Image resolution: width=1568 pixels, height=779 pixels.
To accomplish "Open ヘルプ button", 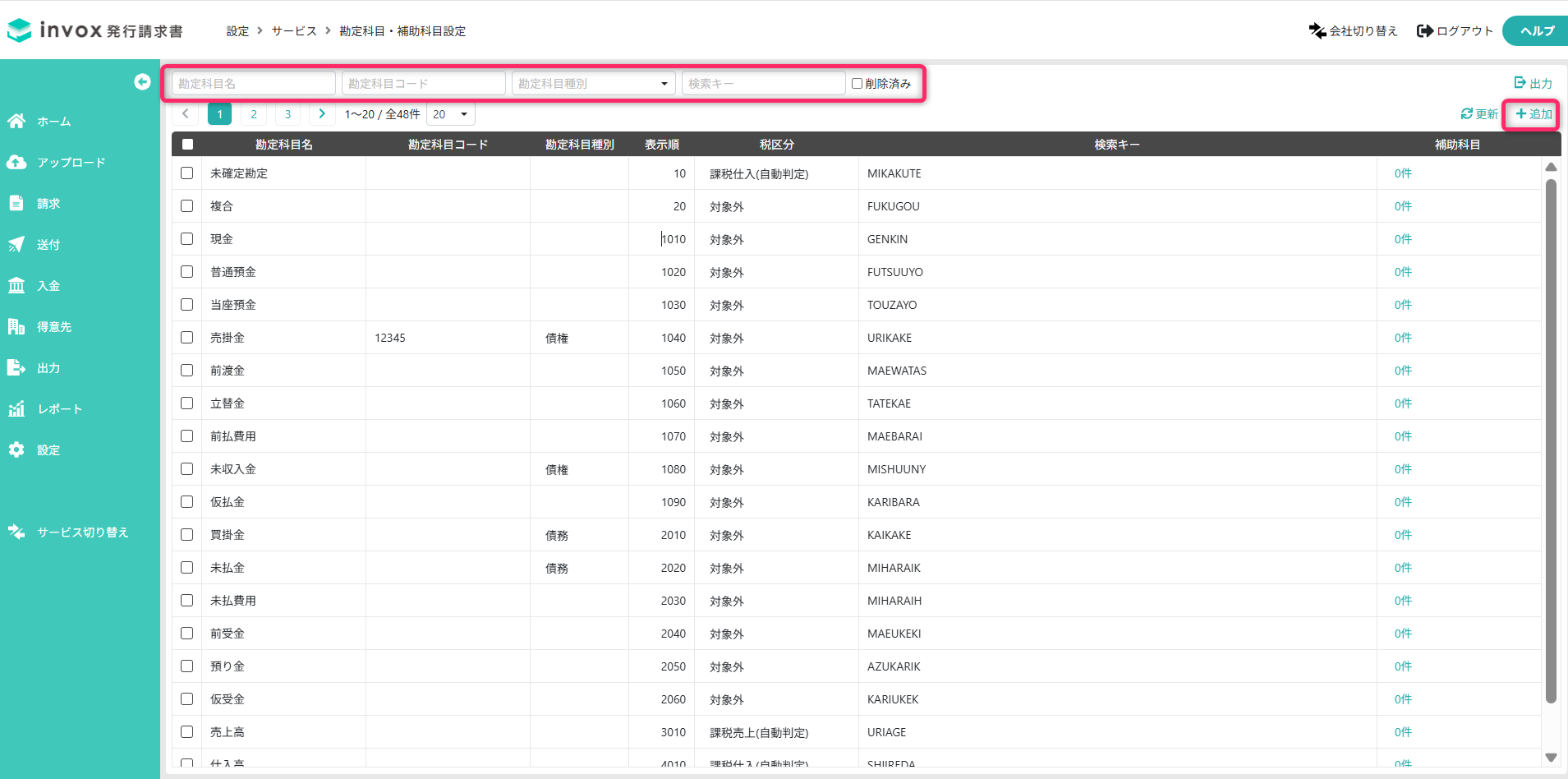I will tap(1537, 30).
